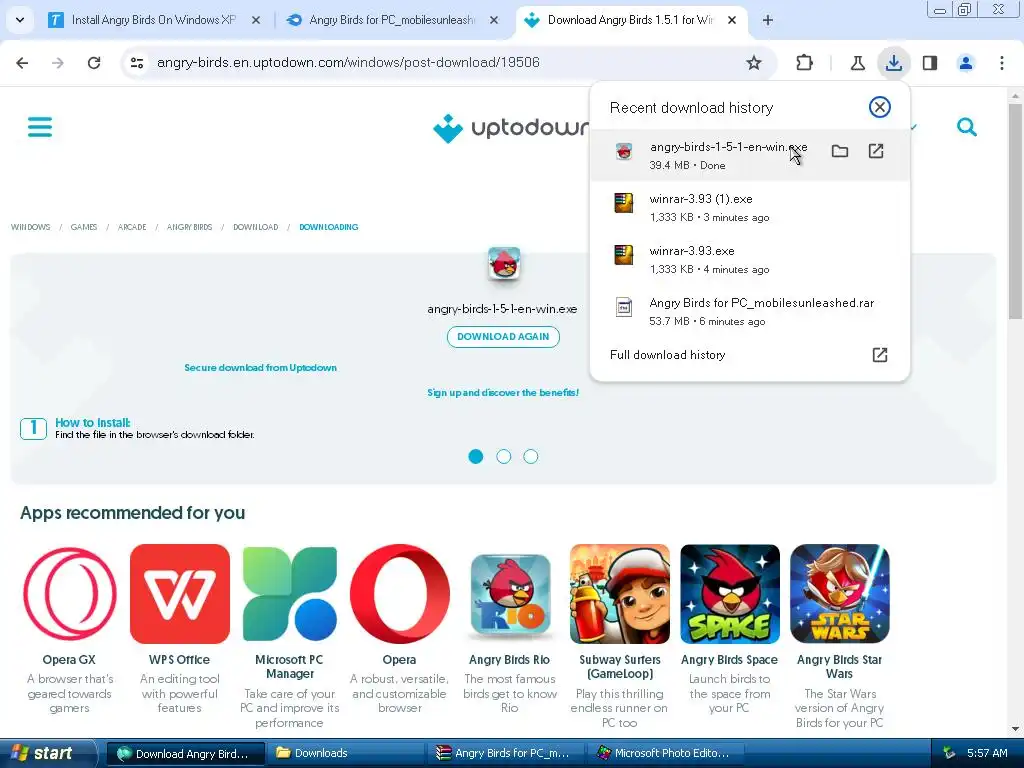This screenshot has width=1024, height=768.
Task: Click Sign up and discover the benefits link
Action: click(503, 392)
